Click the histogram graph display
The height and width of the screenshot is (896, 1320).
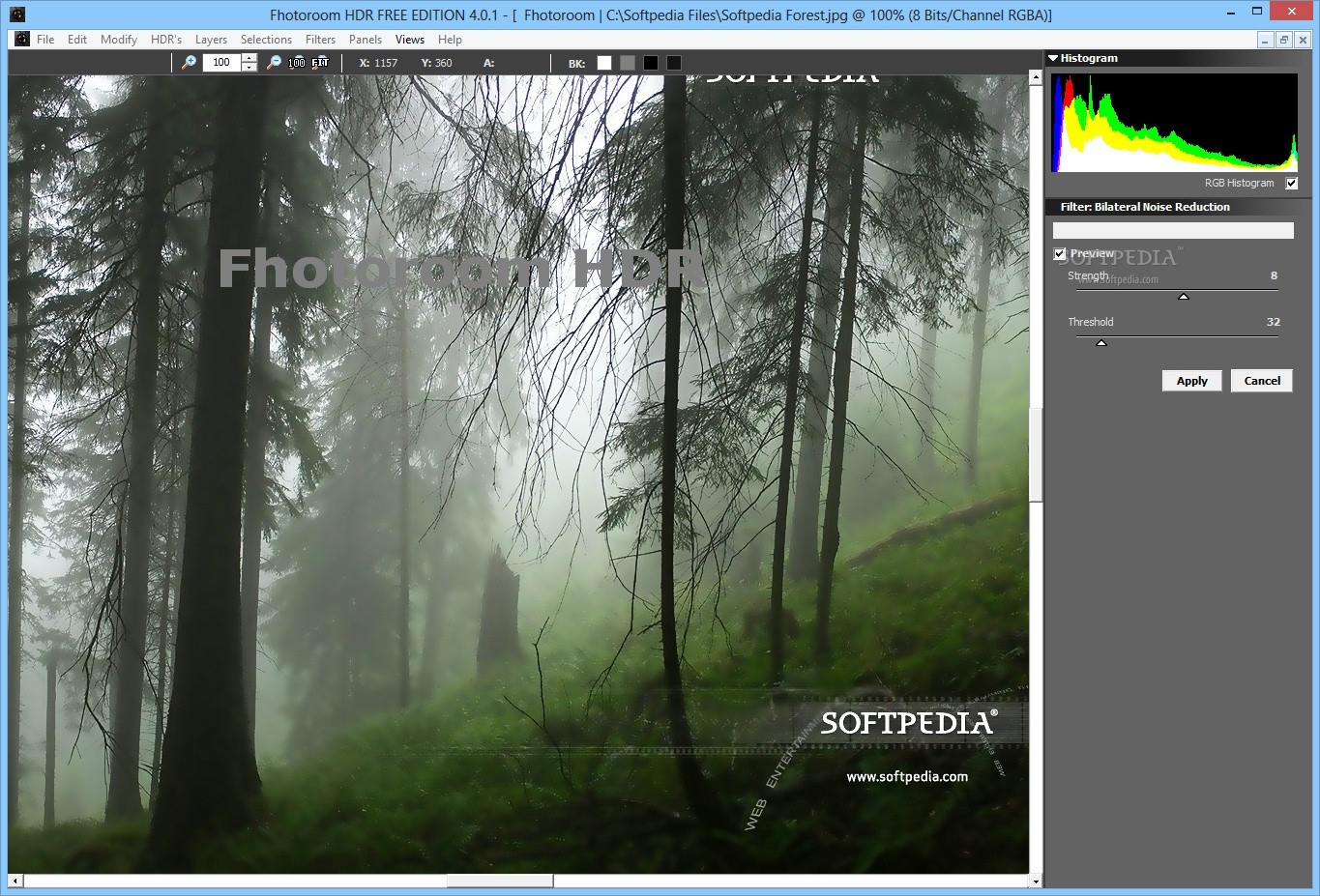point(1174,123)
